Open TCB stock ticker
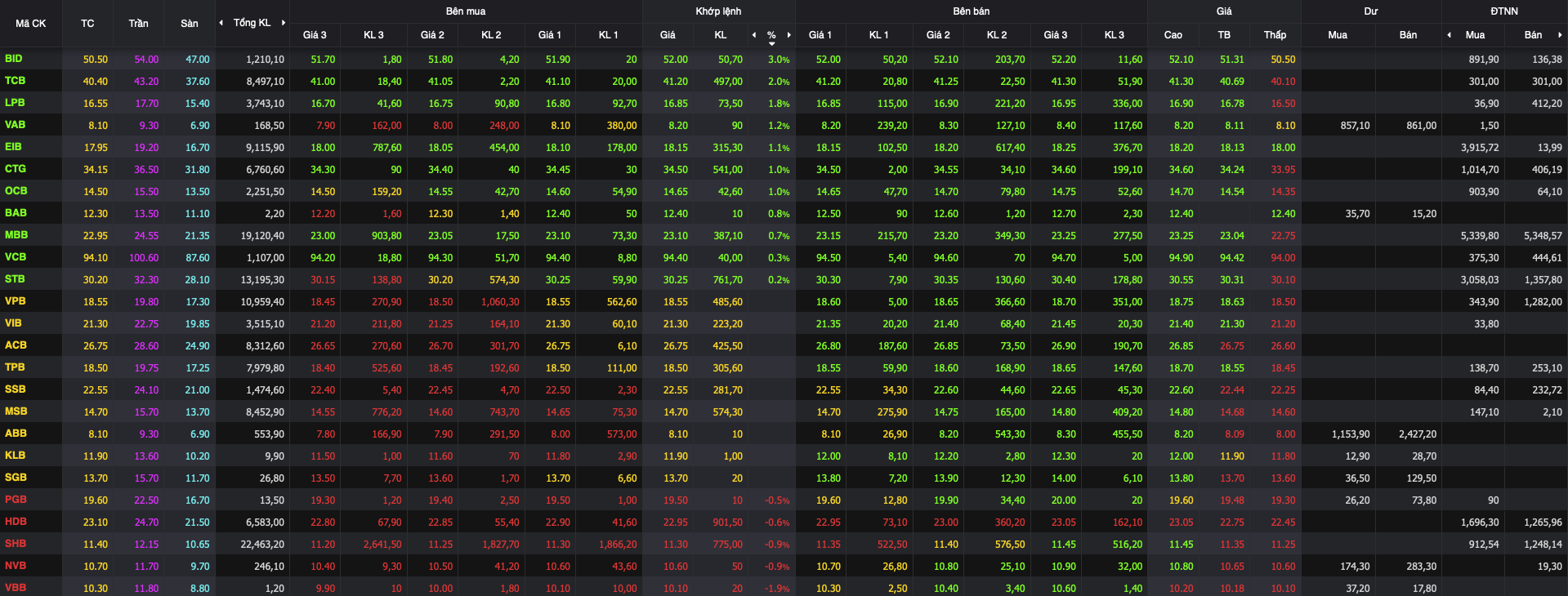 click(15, 81)
